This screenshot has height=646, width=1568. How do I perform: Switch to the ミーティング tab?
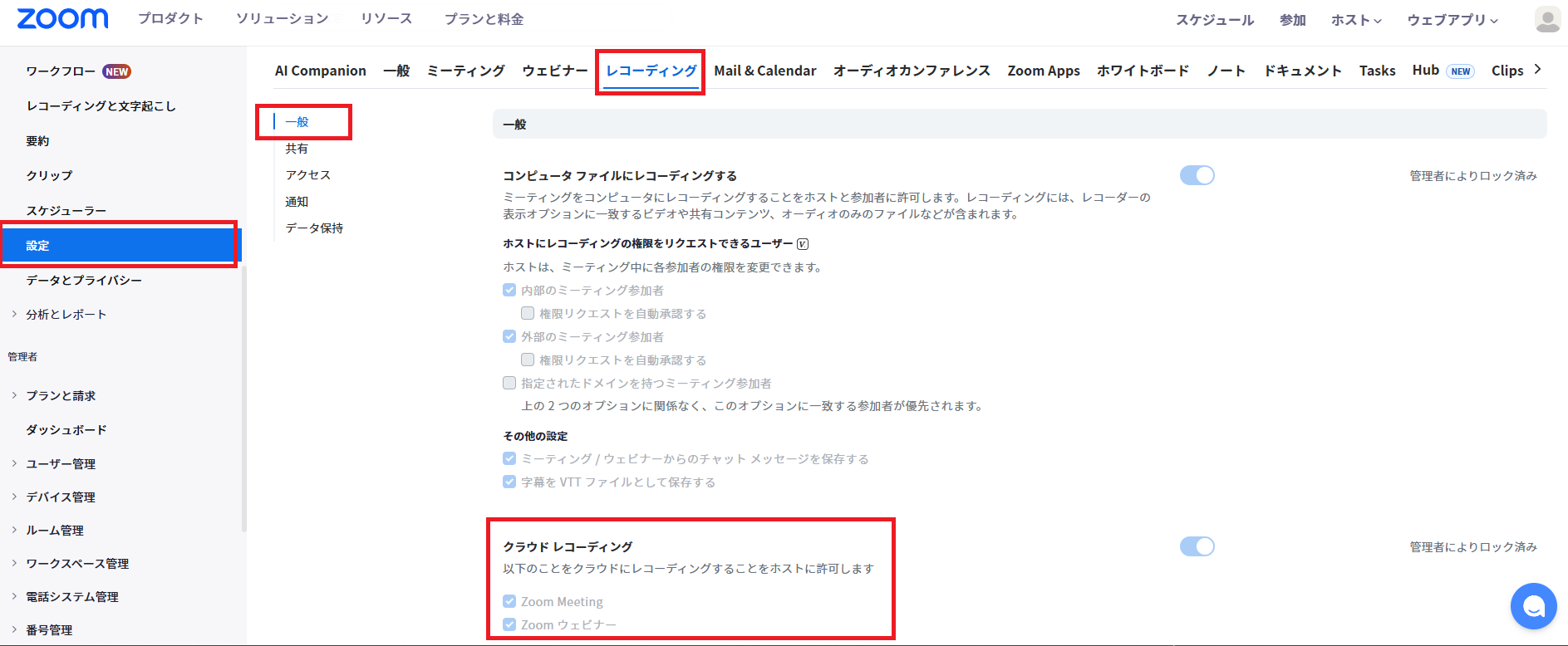(465, 71)
